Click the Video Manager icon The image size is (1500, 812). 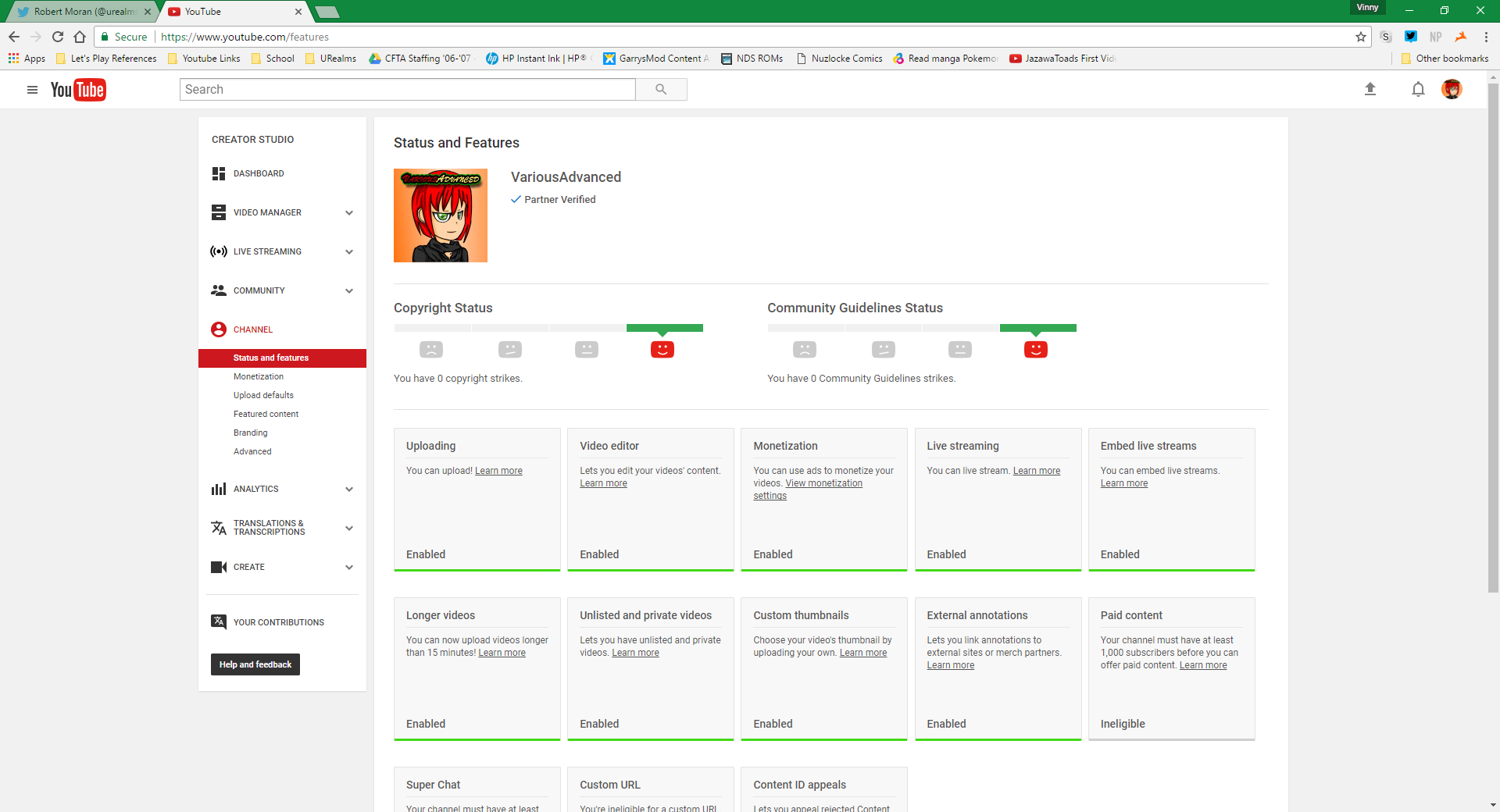click(219, 212)
